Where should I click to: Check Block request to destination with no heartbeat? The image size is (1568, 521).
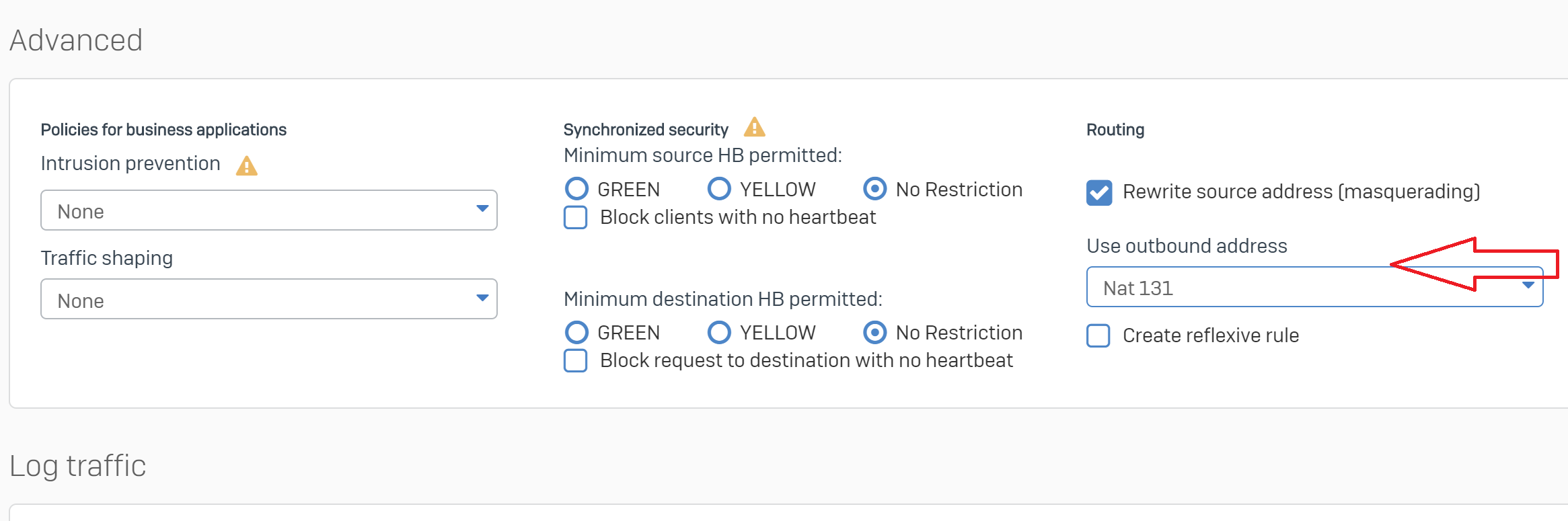point(576,360)
